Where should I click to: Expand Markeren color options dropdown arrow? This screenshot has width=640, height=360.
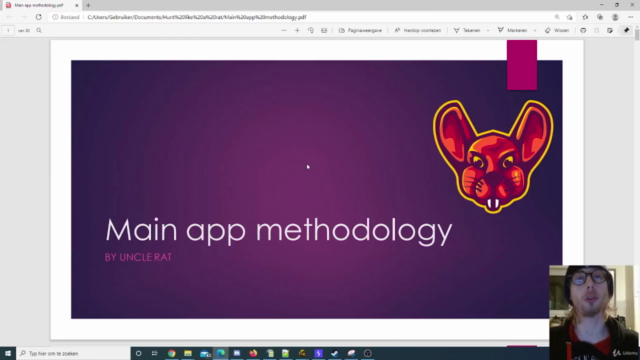click(535, 30)
